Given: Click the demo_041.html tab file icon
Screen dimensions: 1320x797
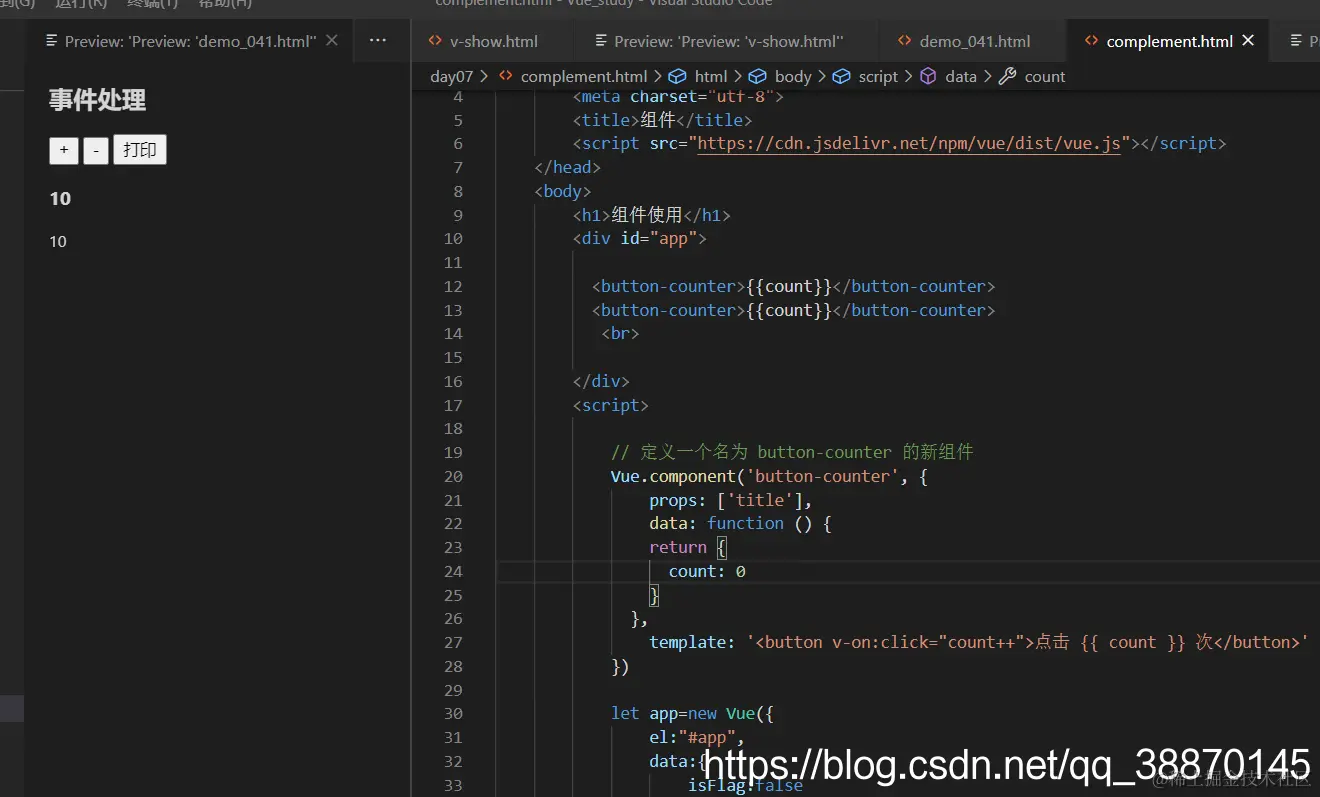Looking at the screenshot, I should click(x=904, y=41).
